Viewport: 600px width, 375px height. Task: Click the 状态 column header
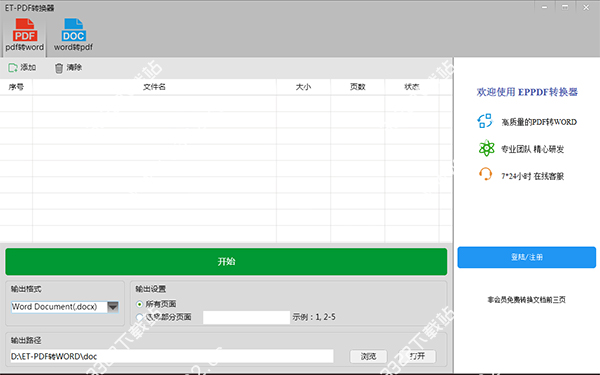tap(412, 87)
